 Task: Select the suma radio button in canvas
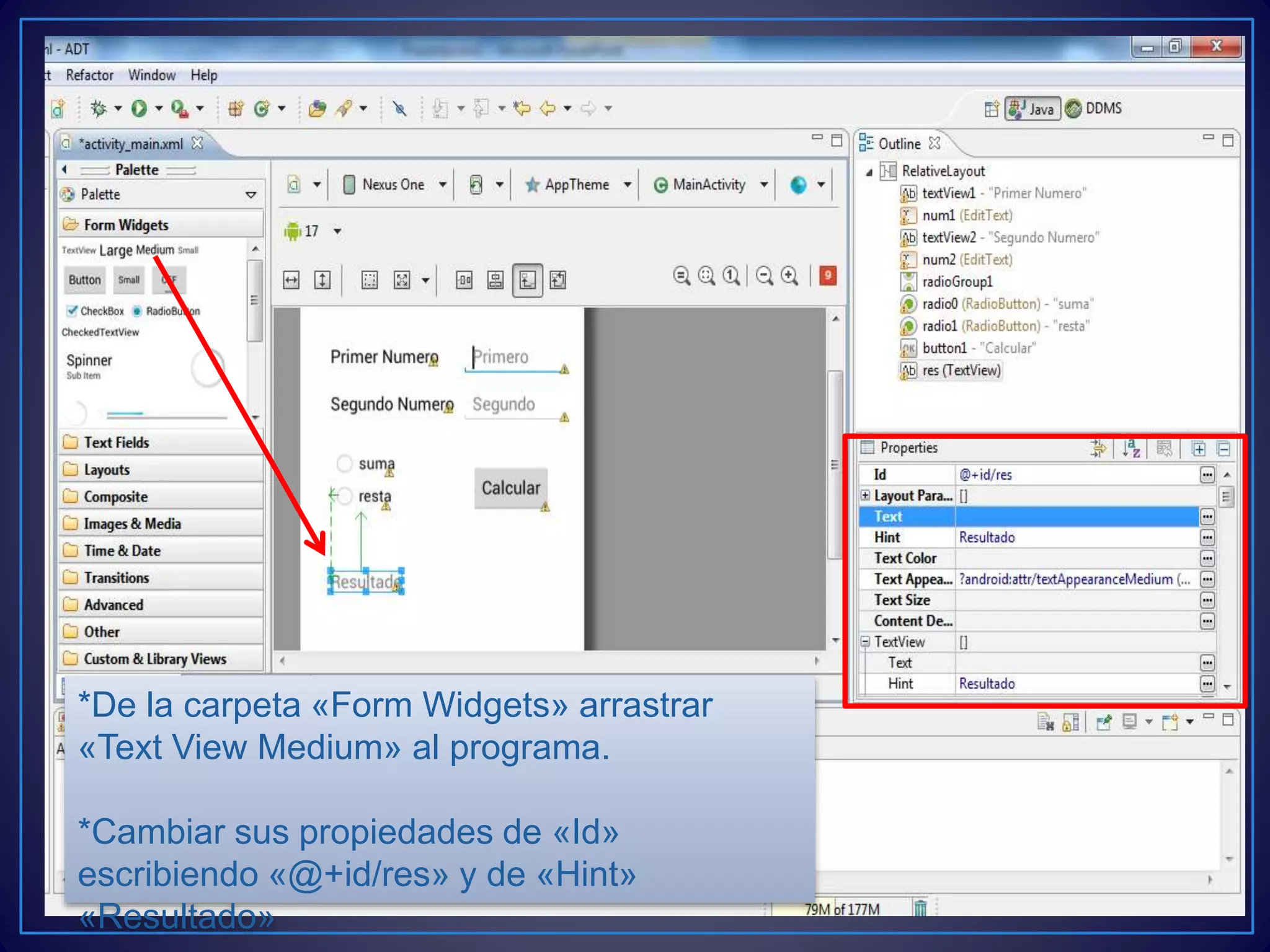click(344, 464)
